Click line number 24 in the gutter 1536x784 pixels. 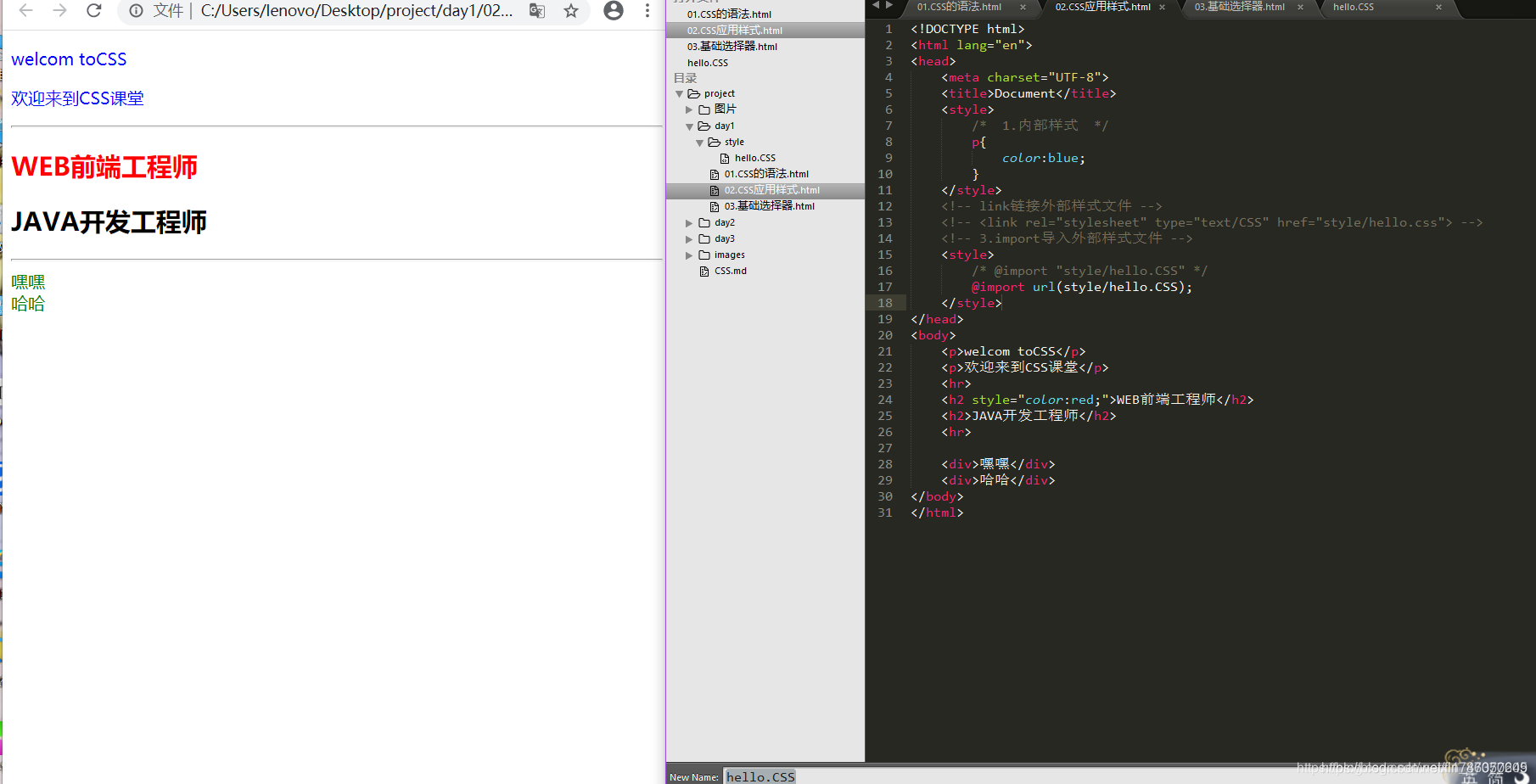point(885,400)
